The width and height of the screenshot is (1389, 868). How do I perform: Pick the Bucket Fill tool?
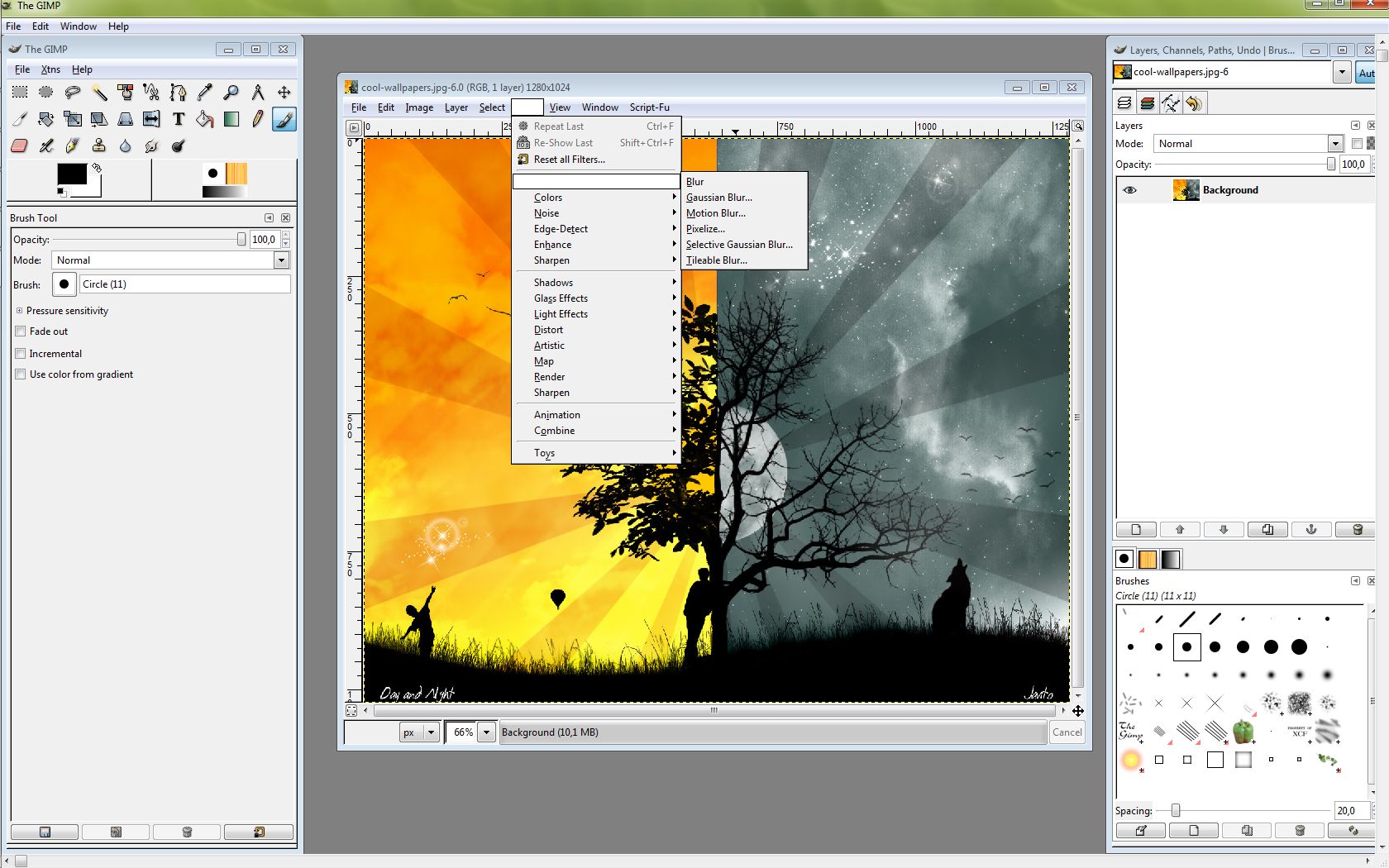(205, 119)
